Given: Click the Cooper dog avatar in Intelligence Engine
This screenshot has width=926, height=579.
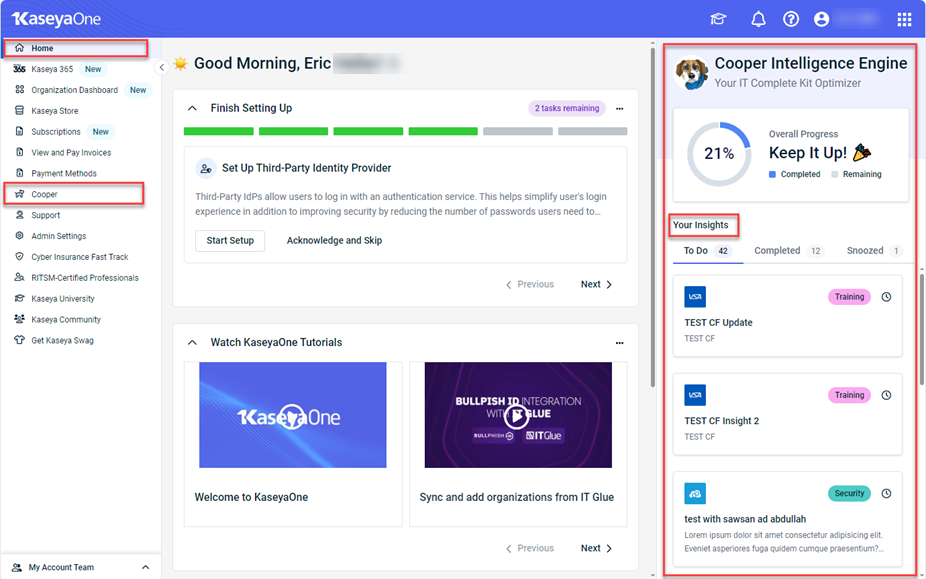Looking at the screenshot, I should click(x=691, y=73).
